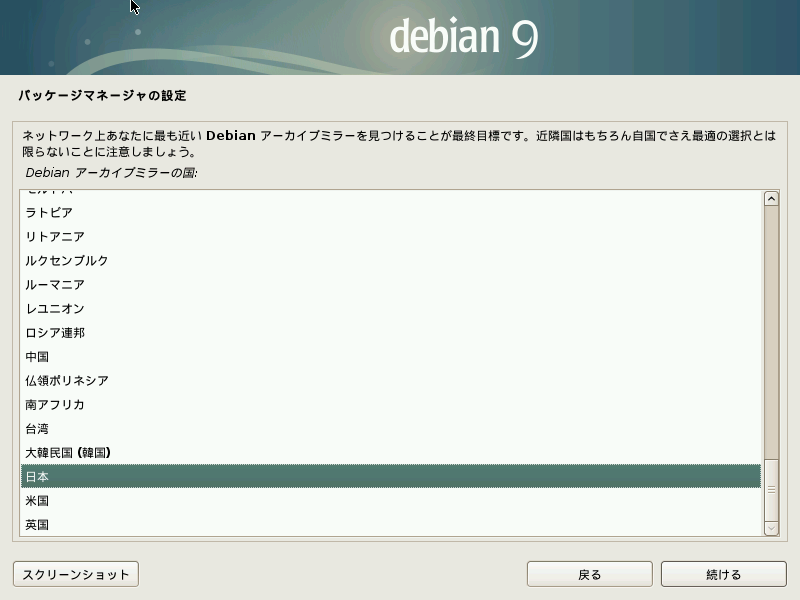This screenshot has height=600, width=800.
Task: Select レユニオン list entry
Action: (x=391, y=308)
